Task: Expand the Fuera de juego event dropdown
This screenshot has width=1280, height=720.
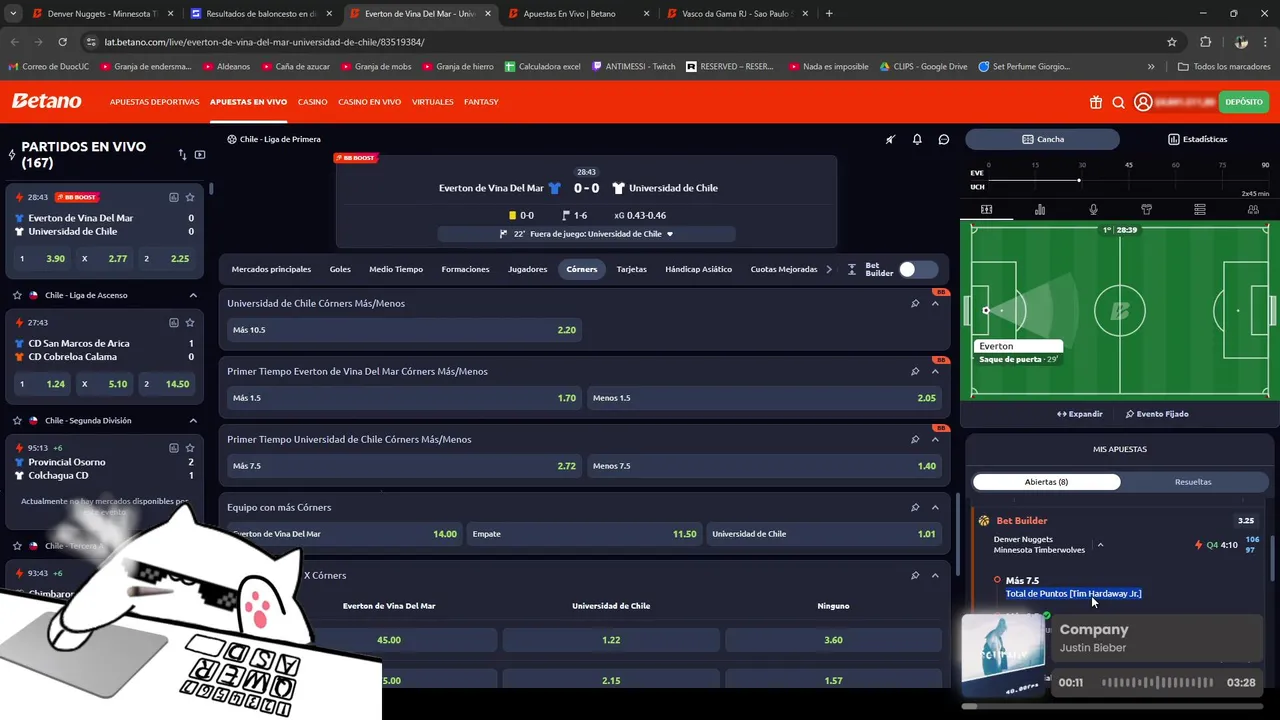Action: (x=670, y=234)
